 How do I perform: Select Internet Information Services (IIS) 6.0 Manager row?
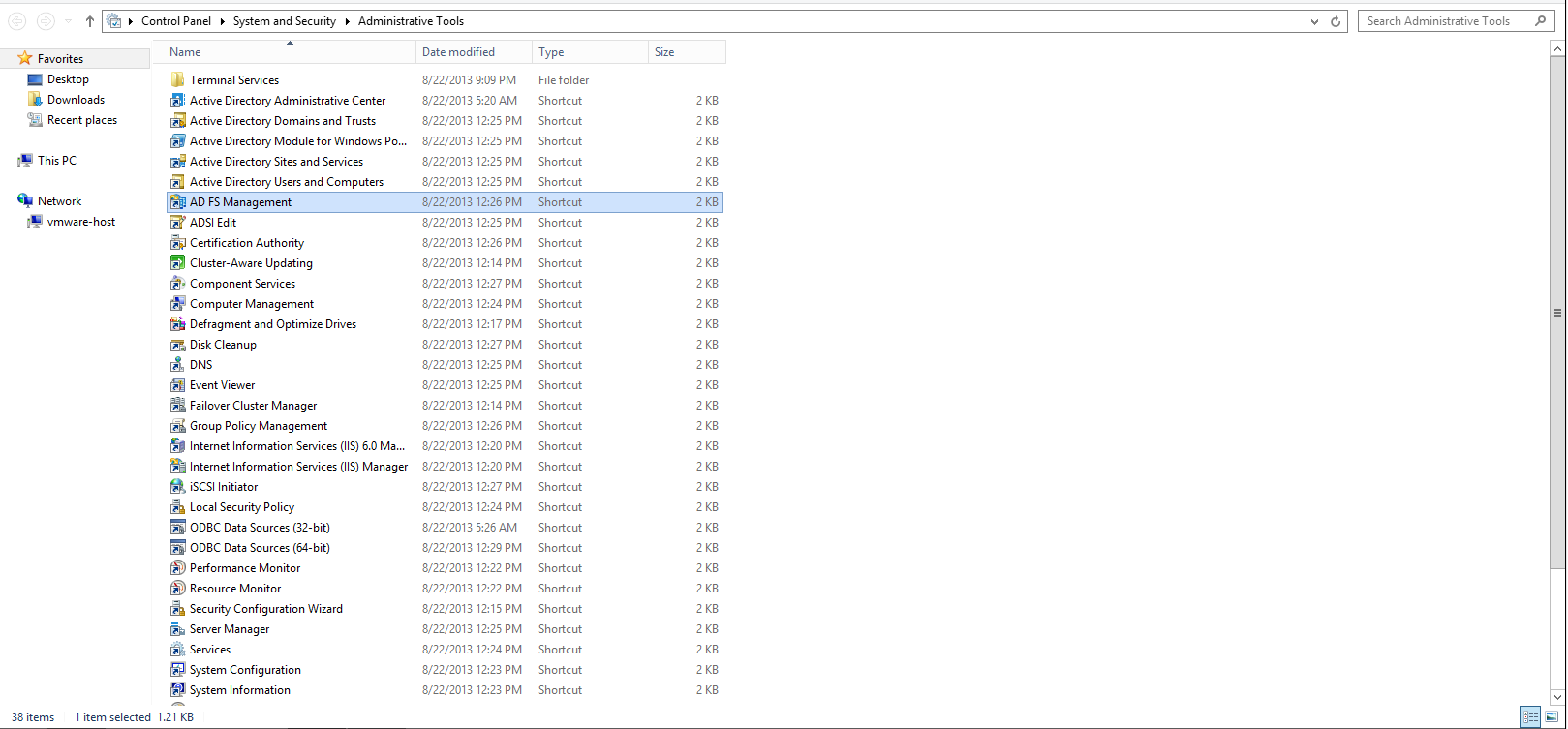[x=445, y=446]
